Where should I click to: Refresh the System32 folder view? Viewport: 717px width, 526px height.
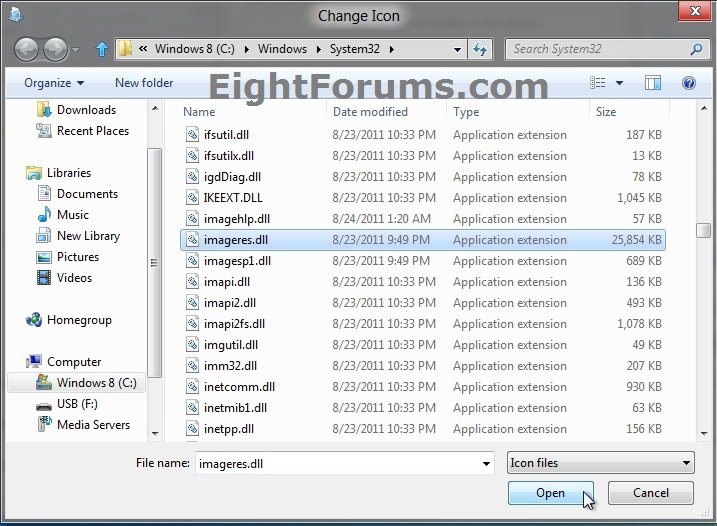click(x=481, y=48)
